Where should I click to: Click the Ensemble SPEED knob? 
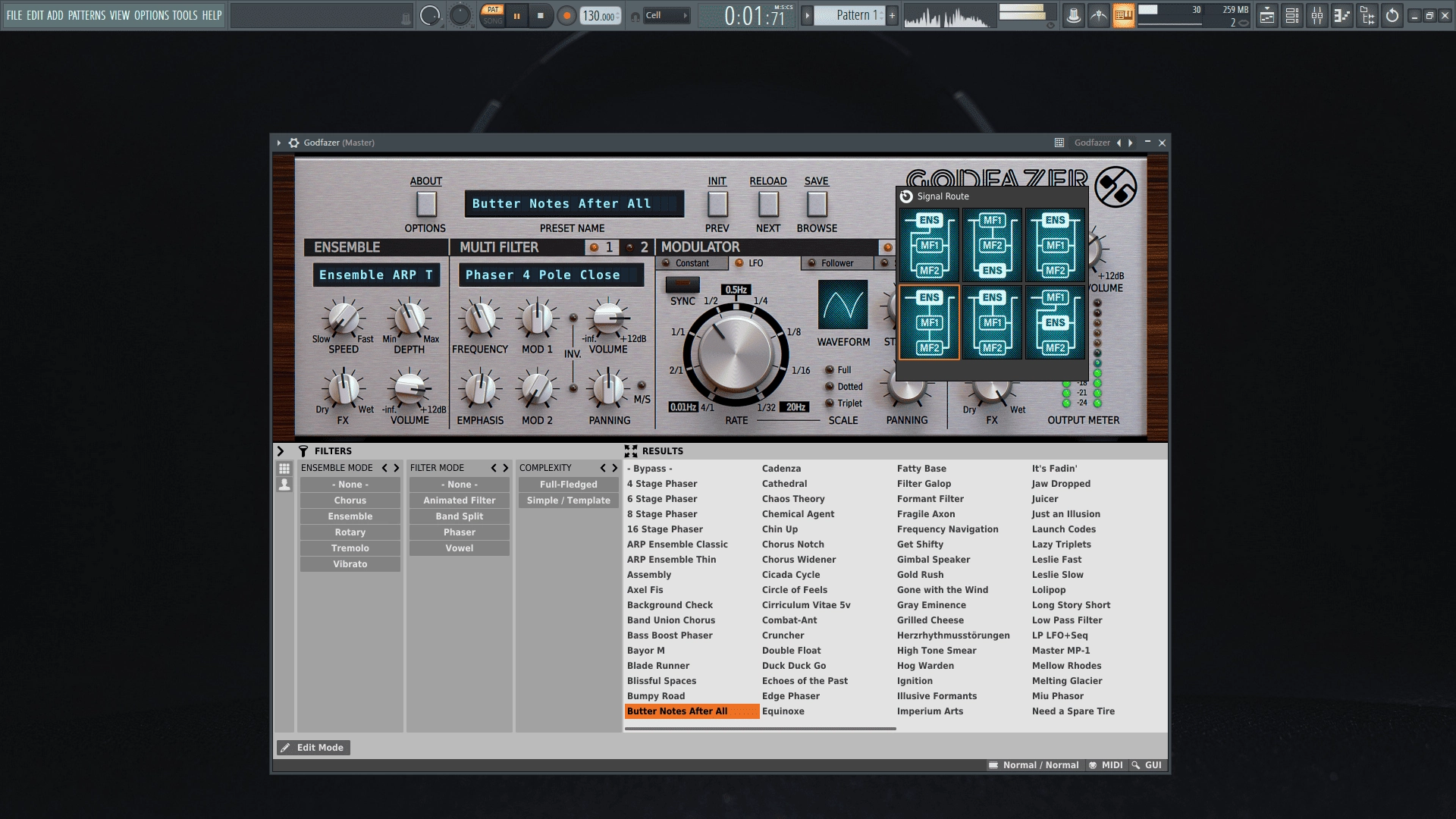coord(344,318)
